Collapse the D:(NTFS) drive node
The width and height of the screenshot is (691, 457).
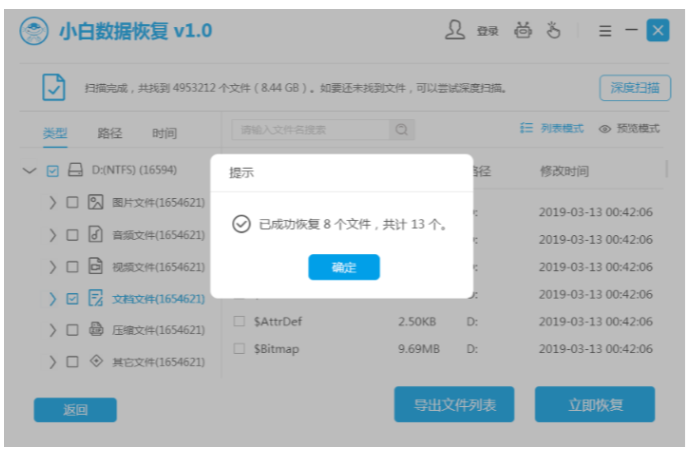29,171
